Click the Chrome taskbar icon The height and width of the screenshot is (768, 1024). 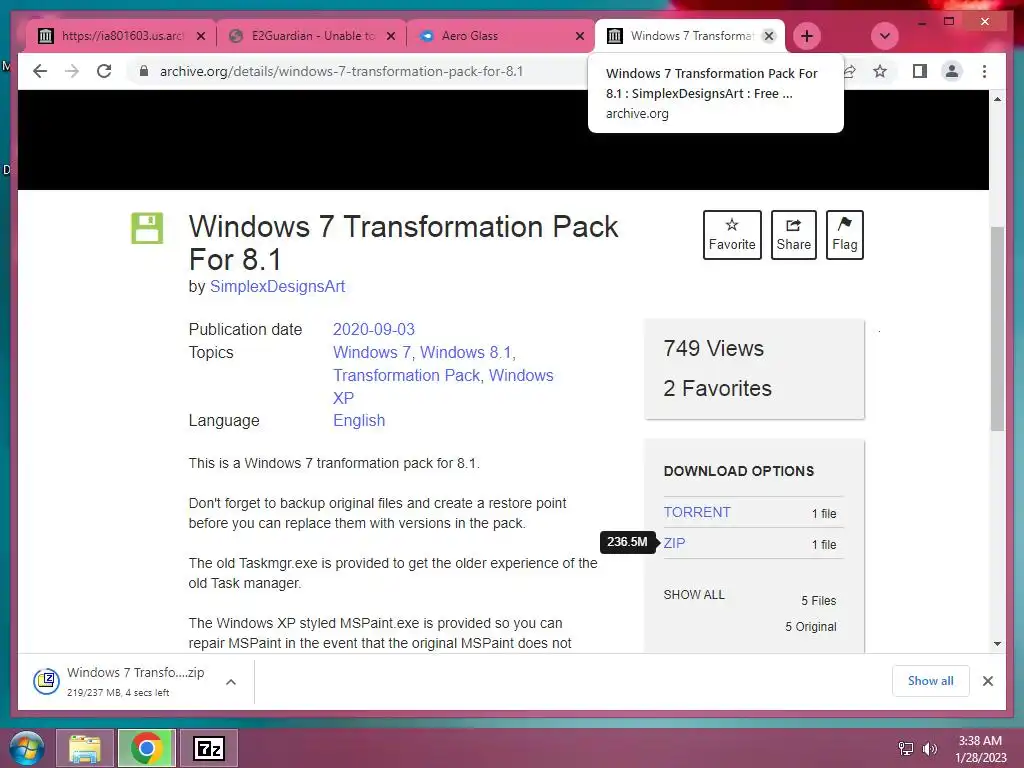(x=146, y=748)
